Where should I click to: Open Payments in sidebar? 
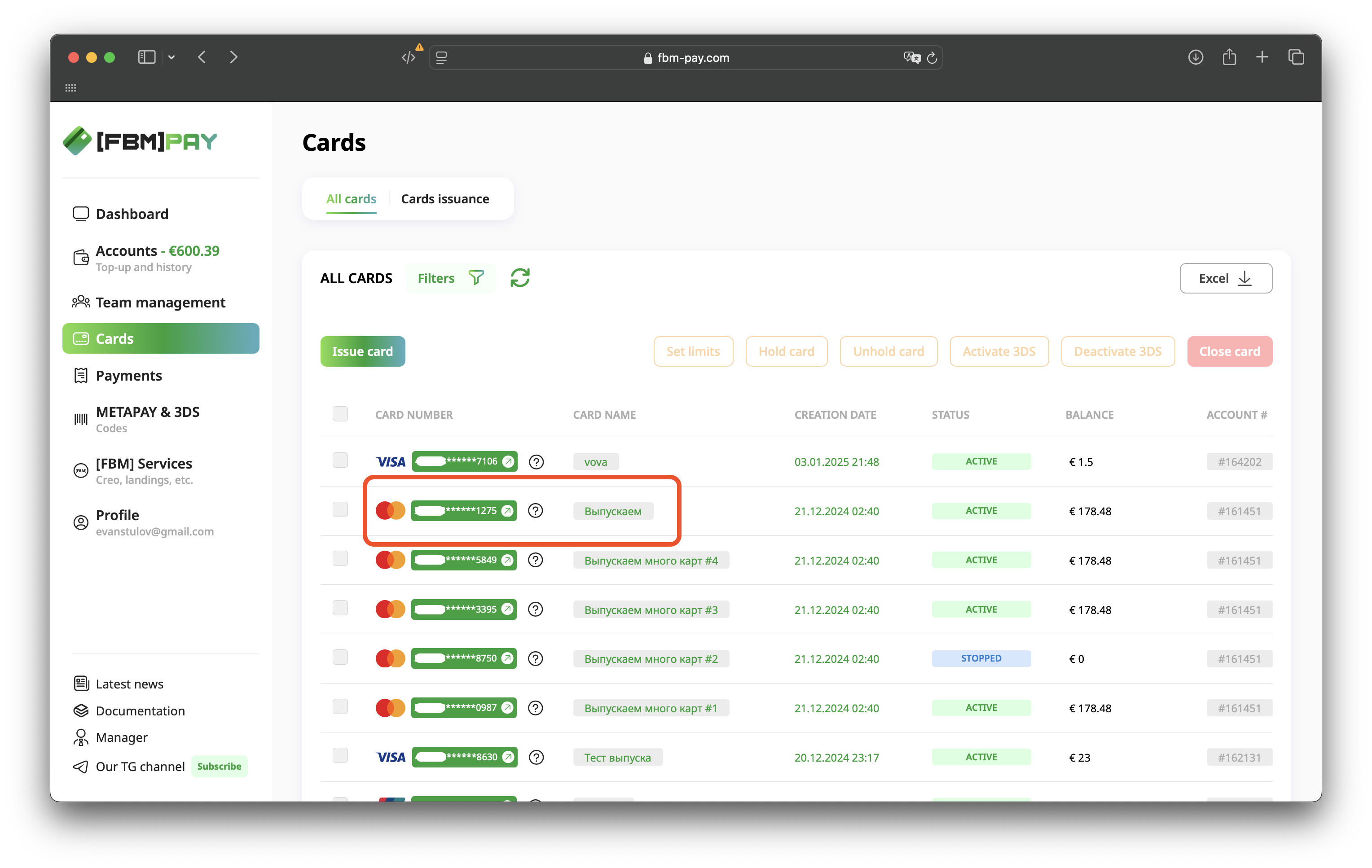[129, 376]
